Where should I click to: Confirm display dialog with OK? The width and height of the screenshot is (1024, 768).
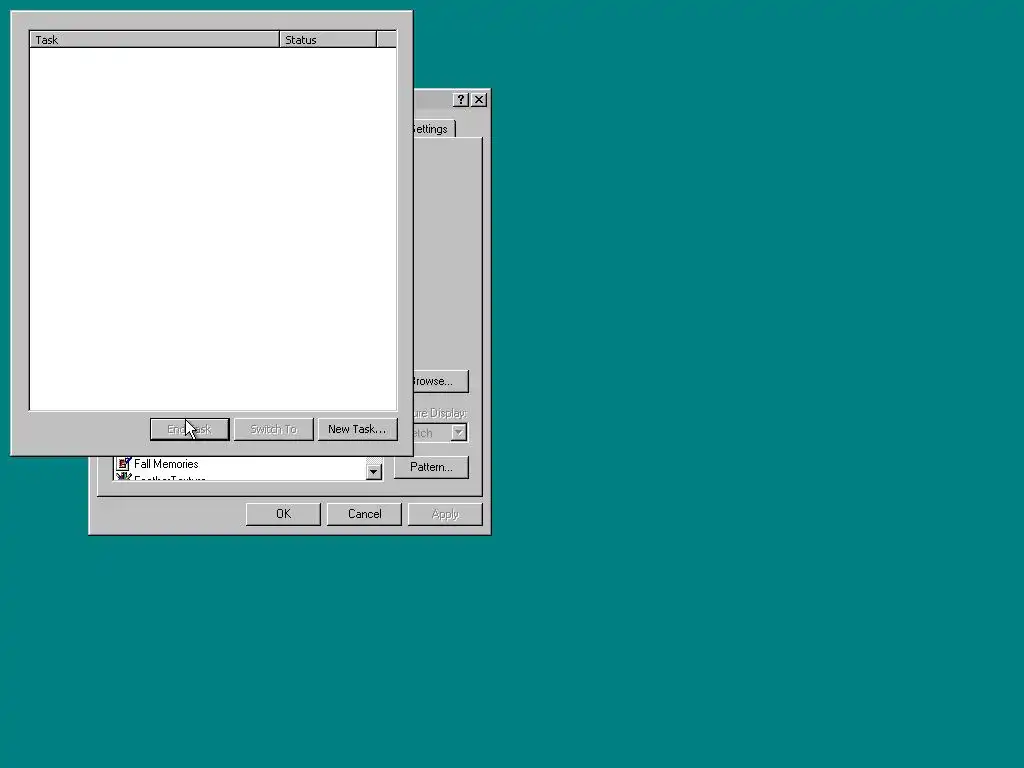pos(283,514)
